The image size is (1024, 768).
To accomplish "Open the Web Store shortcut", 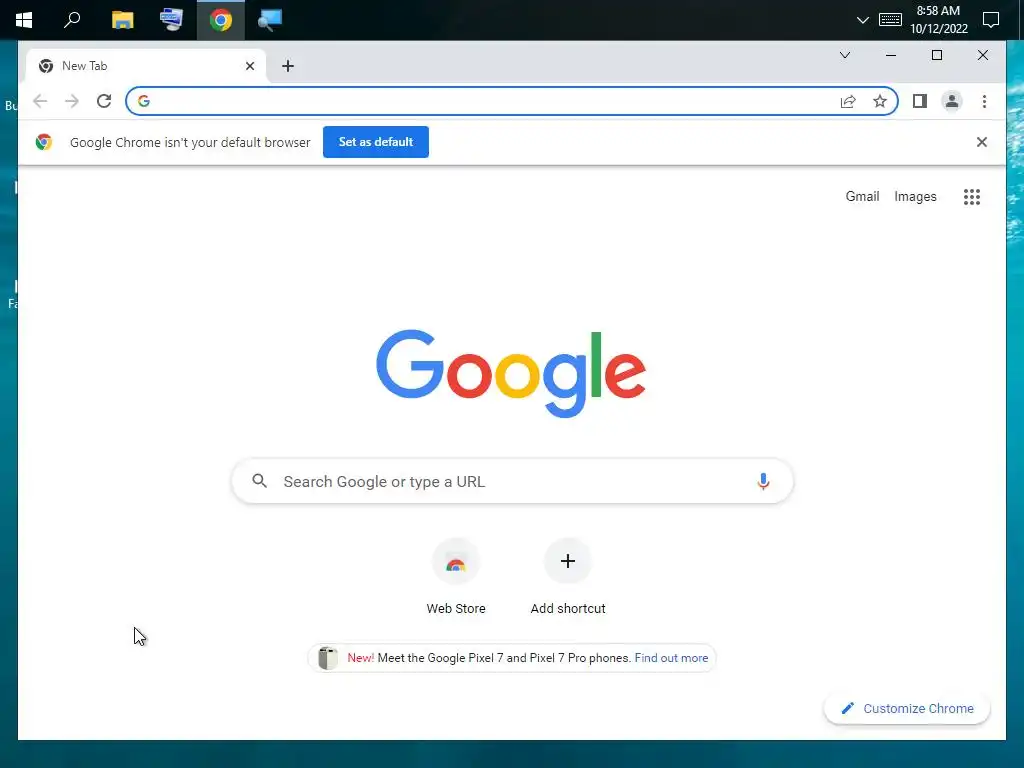I will point(456,562).
